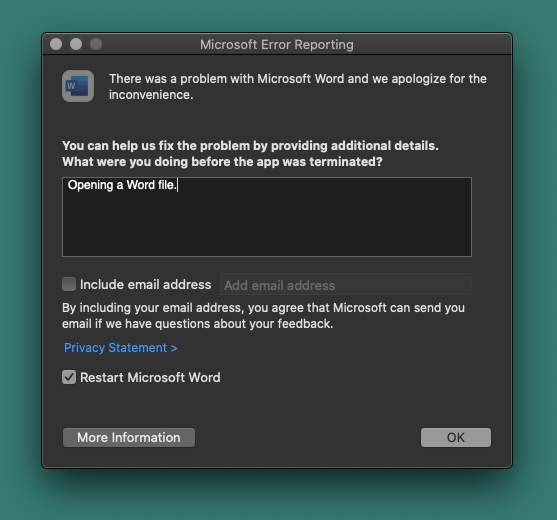
Task: Place cursor after 'Opening a Word file.' text
Action: pos(178,185)
